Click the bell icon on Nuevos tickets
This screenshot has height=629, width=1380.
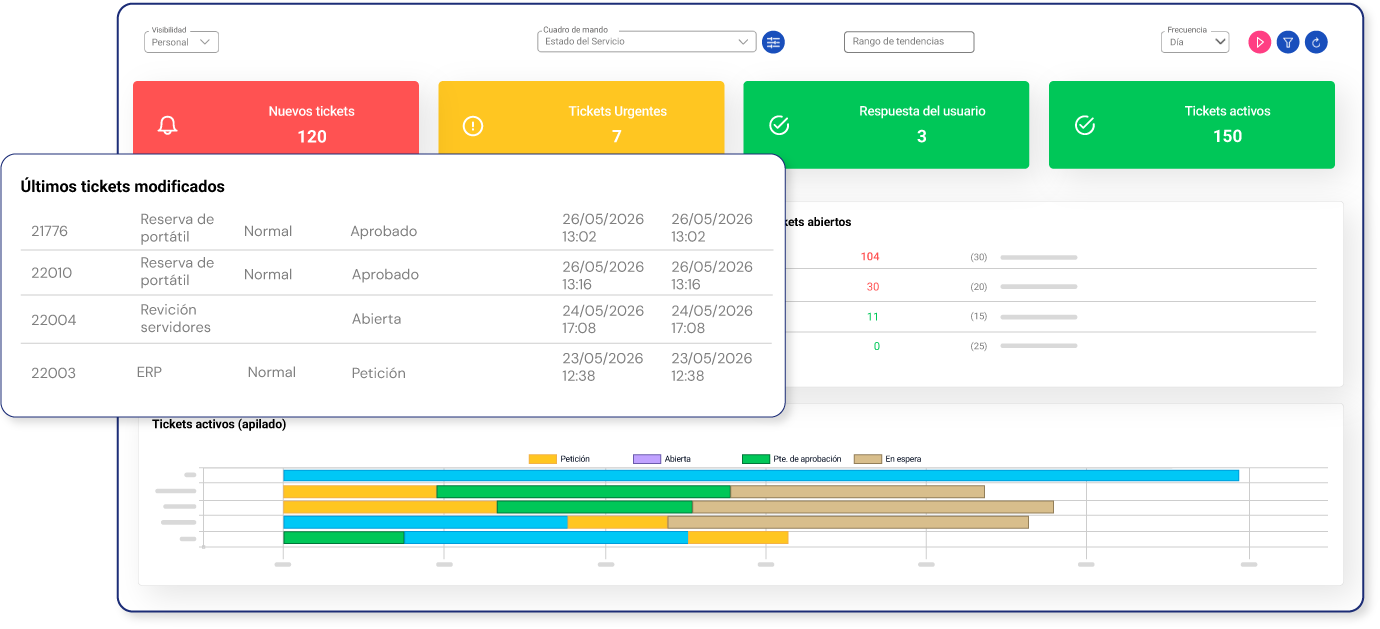(x=168, y=125)
